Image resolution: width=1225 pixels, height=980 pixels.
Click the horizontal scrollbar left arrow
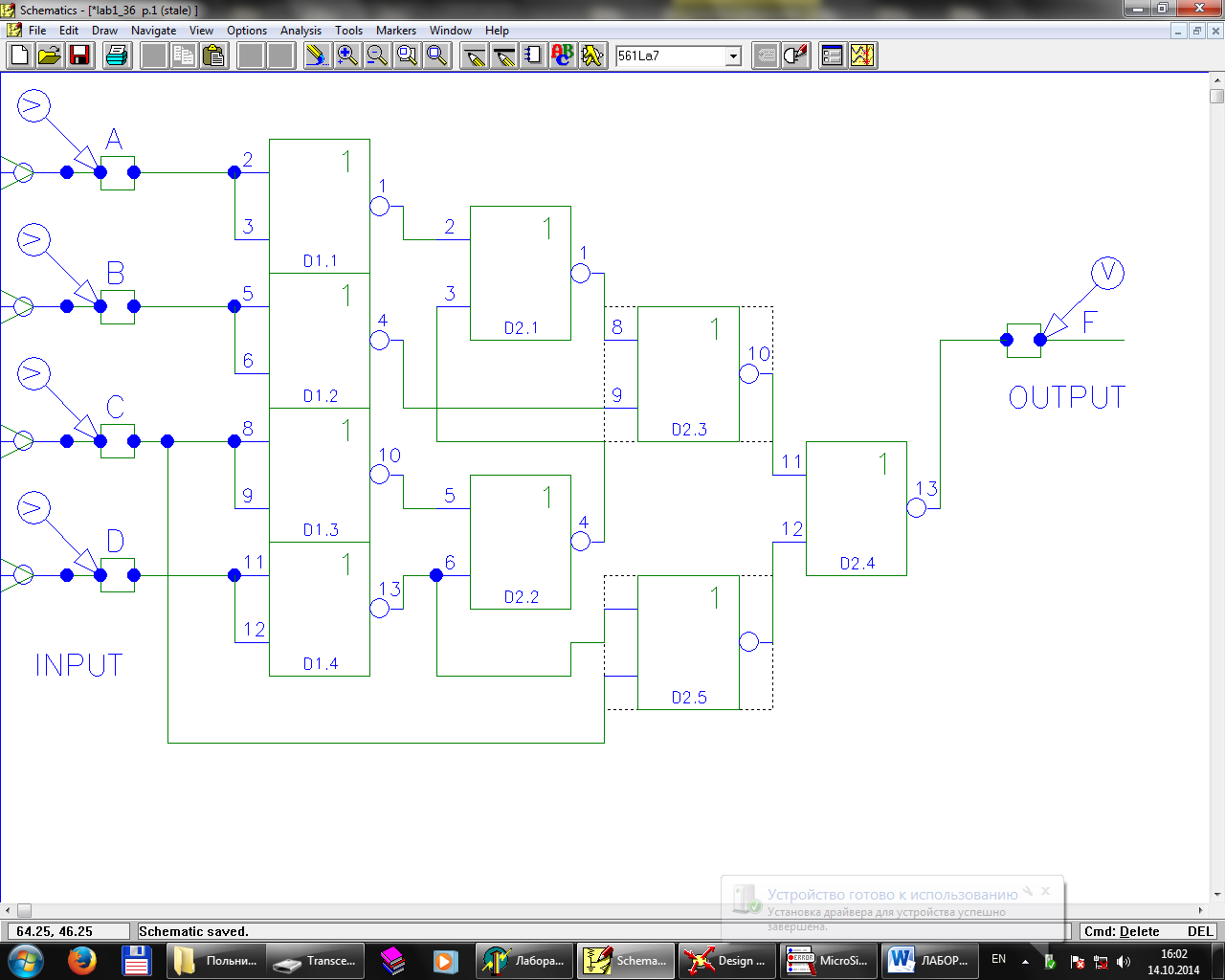9,910
